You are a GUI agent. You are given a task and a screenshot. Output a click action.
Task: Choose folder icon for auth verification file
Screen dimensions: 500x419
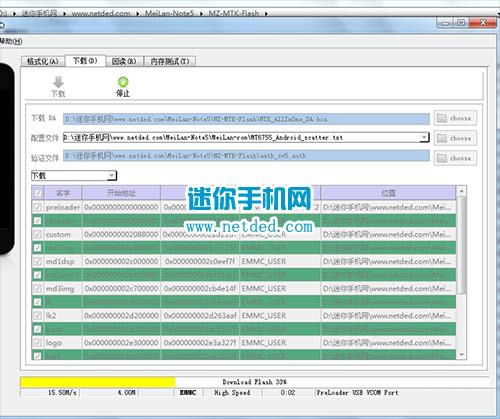coord(442,158)
